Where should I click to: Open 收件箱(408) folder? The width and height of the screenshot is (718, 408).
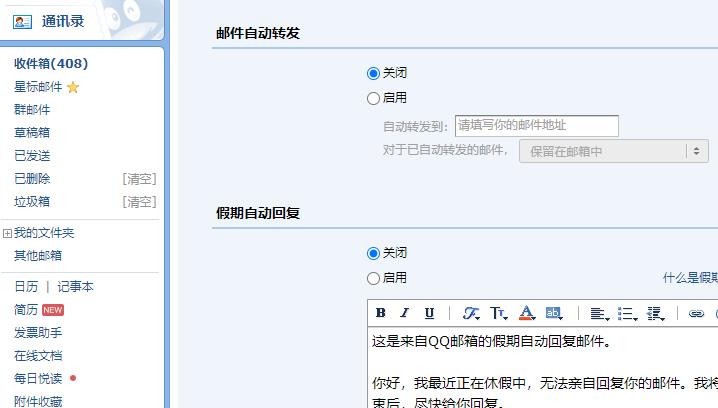tap(51, 64)
